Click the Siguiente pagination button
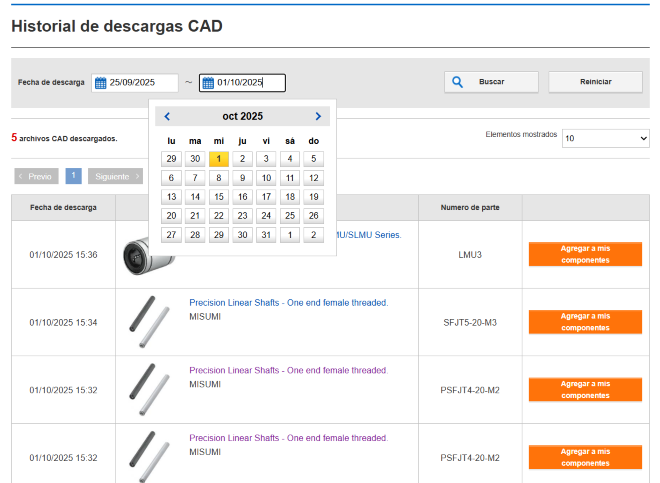660x483 pixels. (115, 176)
